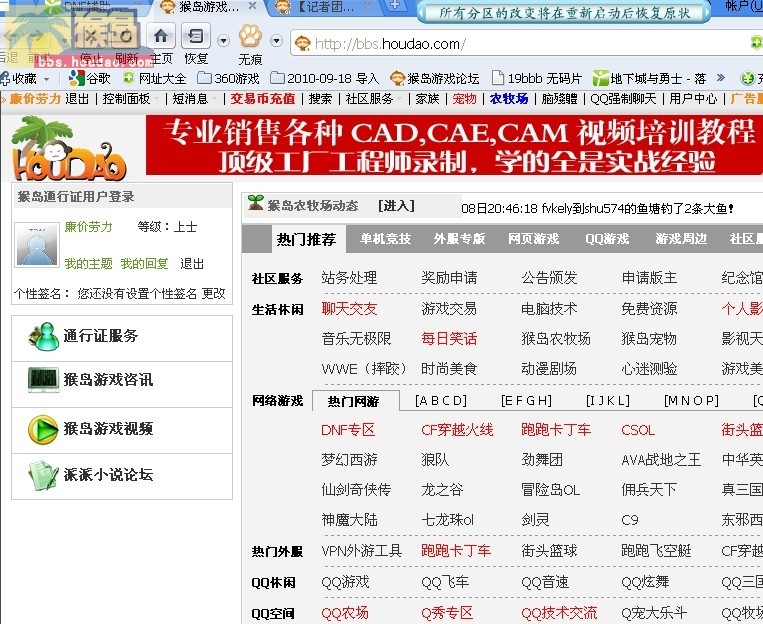This screenshot has width=763, height=624.
Task: Open the Google bookmark
Action: [x=91, y=78]
